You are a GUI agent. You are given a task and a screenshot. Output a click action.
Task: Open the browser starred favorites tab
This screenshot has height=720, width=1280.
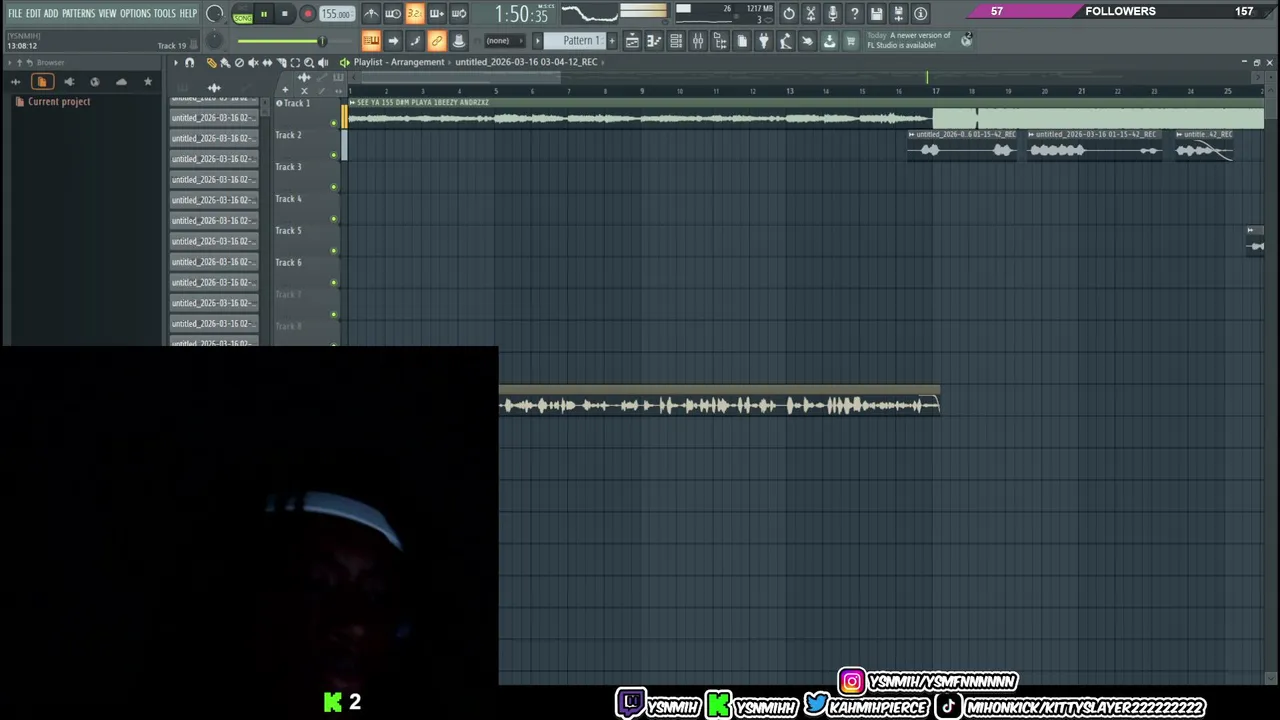[148, 82]
